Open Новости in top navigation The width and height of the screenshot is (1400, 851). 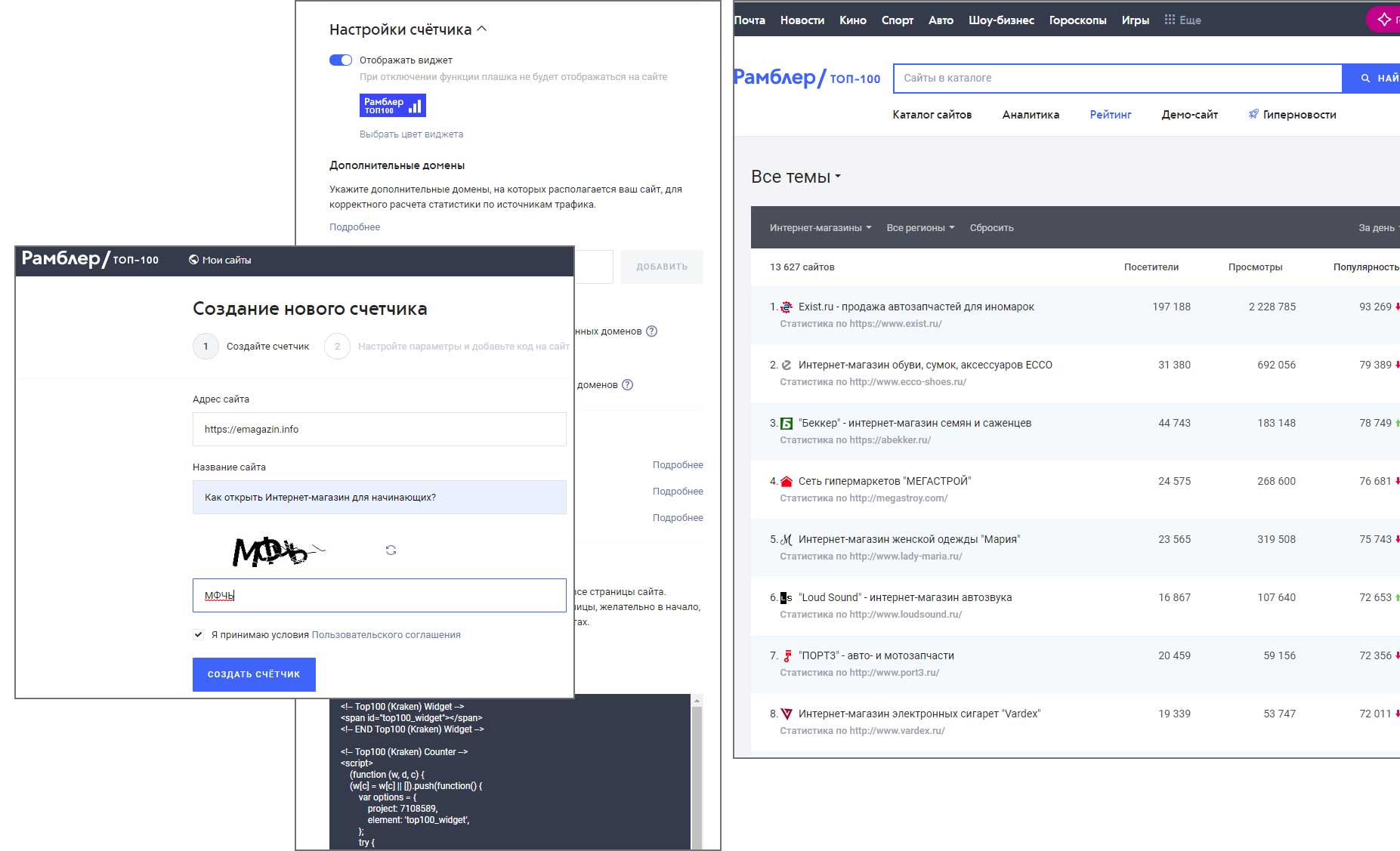[802, 20]
